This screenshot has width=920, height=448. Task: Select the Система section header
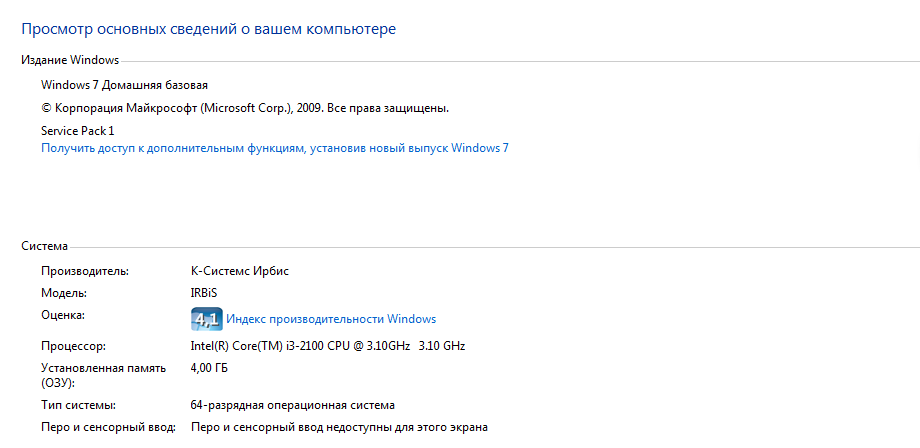(45, 246)
